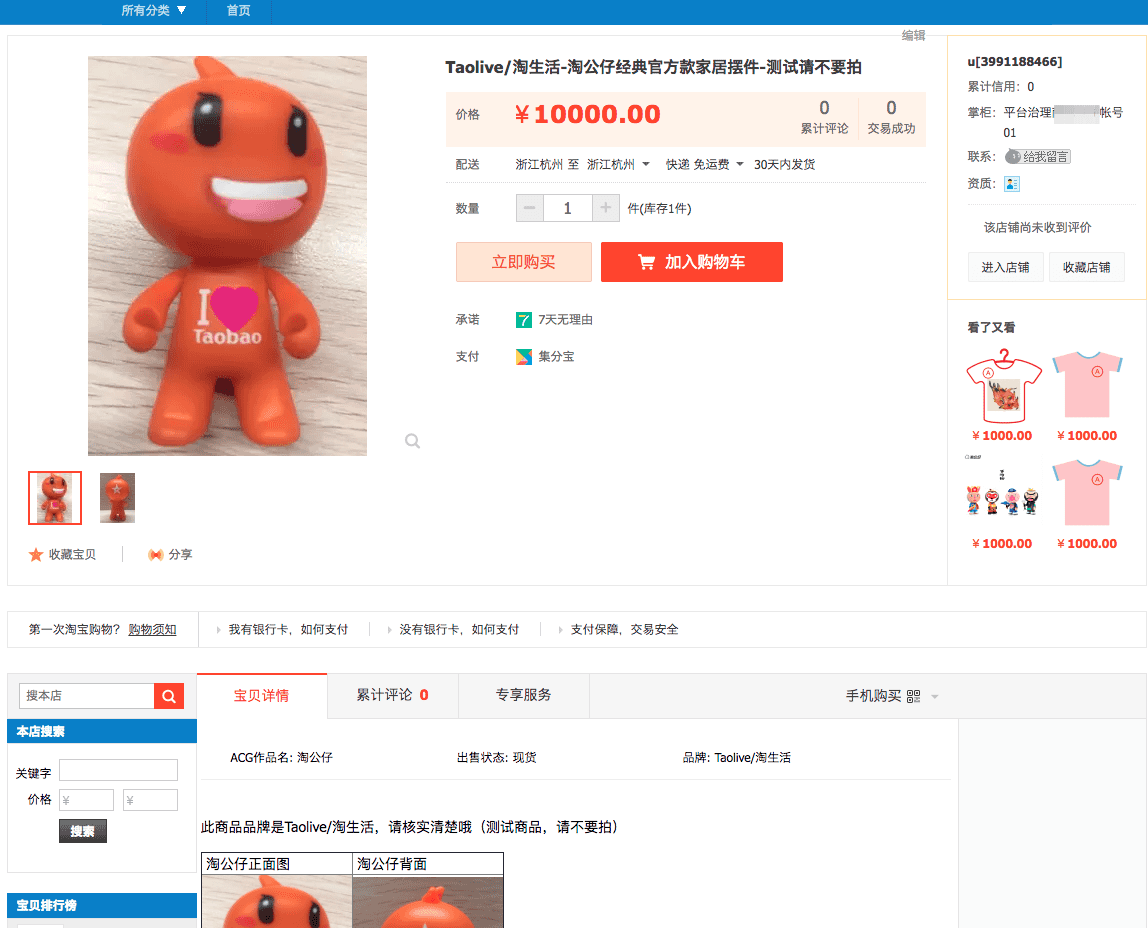The height and width of the screenshot is (928, 1148).
Task: Select the first product thumbnail (front view)
Action: coord(55,498)
